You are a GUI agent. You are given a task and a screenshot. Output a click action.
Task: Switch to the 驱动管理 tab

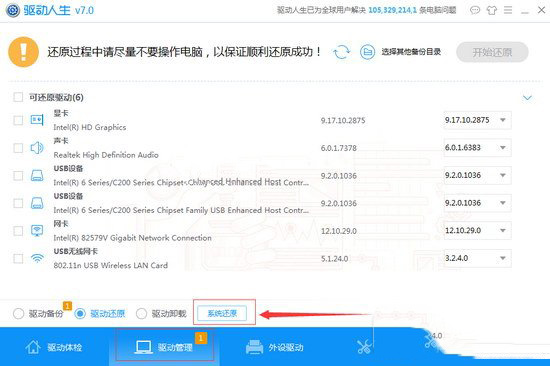(165, 347)
